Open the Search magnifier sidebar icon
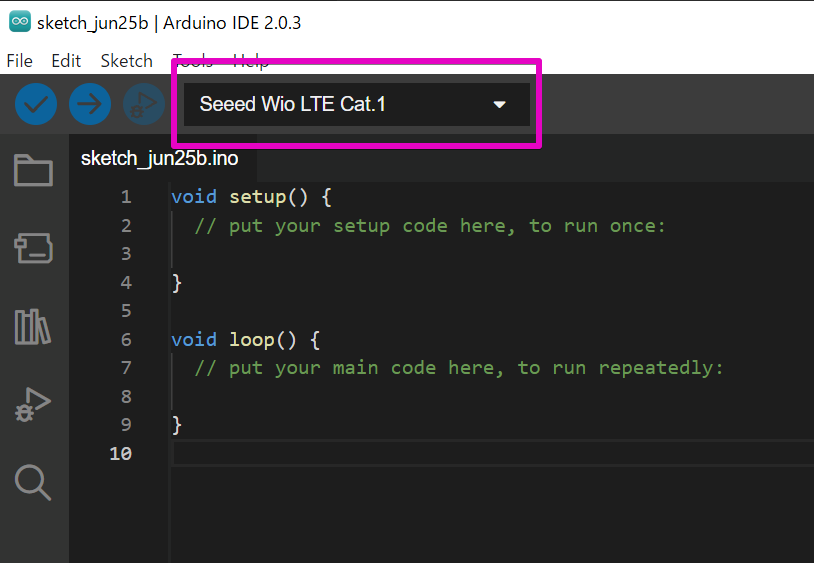 click(33, 483)
